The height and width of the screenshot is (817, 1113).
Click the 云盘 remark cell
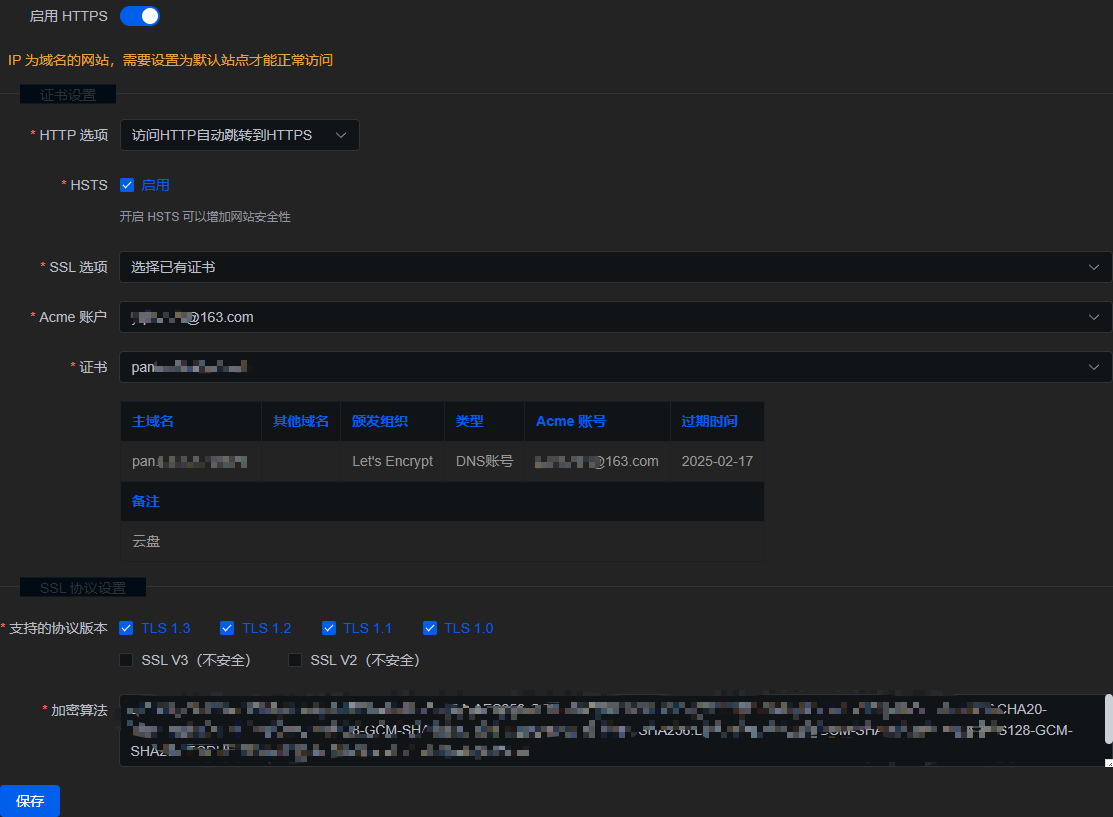tap(442, 541)
